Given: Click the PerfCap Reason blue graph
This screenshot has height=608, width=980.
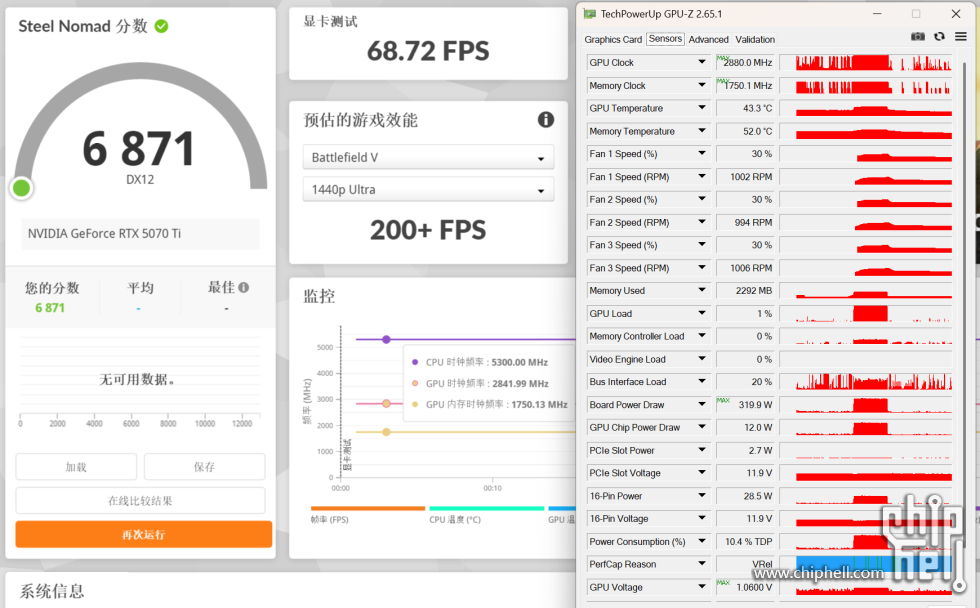Looking at the screenshot, I should coord(866,564).
